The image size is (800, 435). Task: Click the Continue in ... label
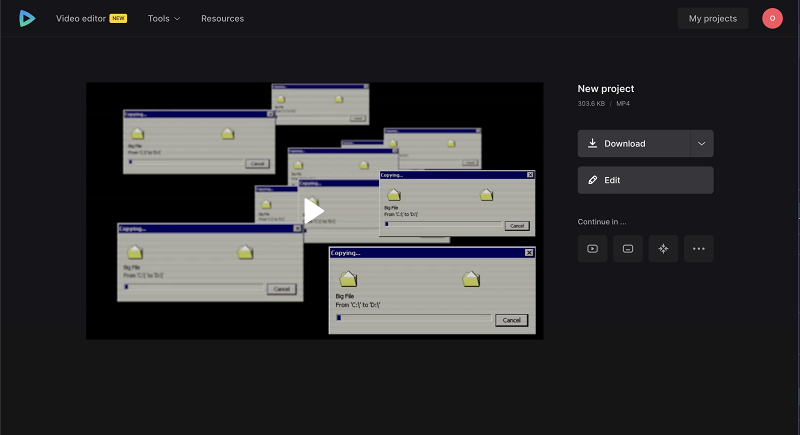click(x=602, y=222)
